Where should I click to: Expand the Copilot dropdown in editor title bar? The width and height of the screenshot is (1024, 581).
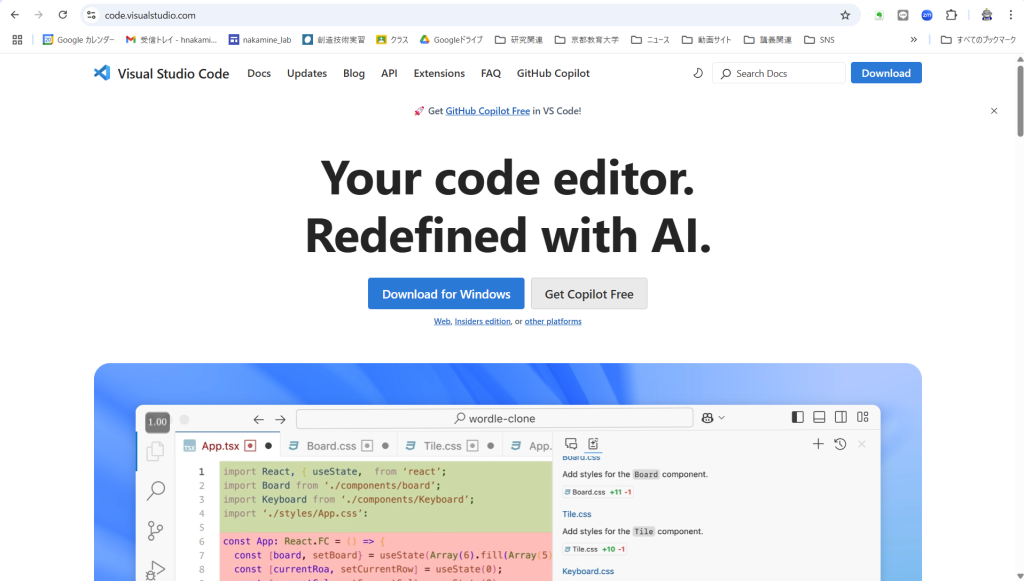[713, 418]
